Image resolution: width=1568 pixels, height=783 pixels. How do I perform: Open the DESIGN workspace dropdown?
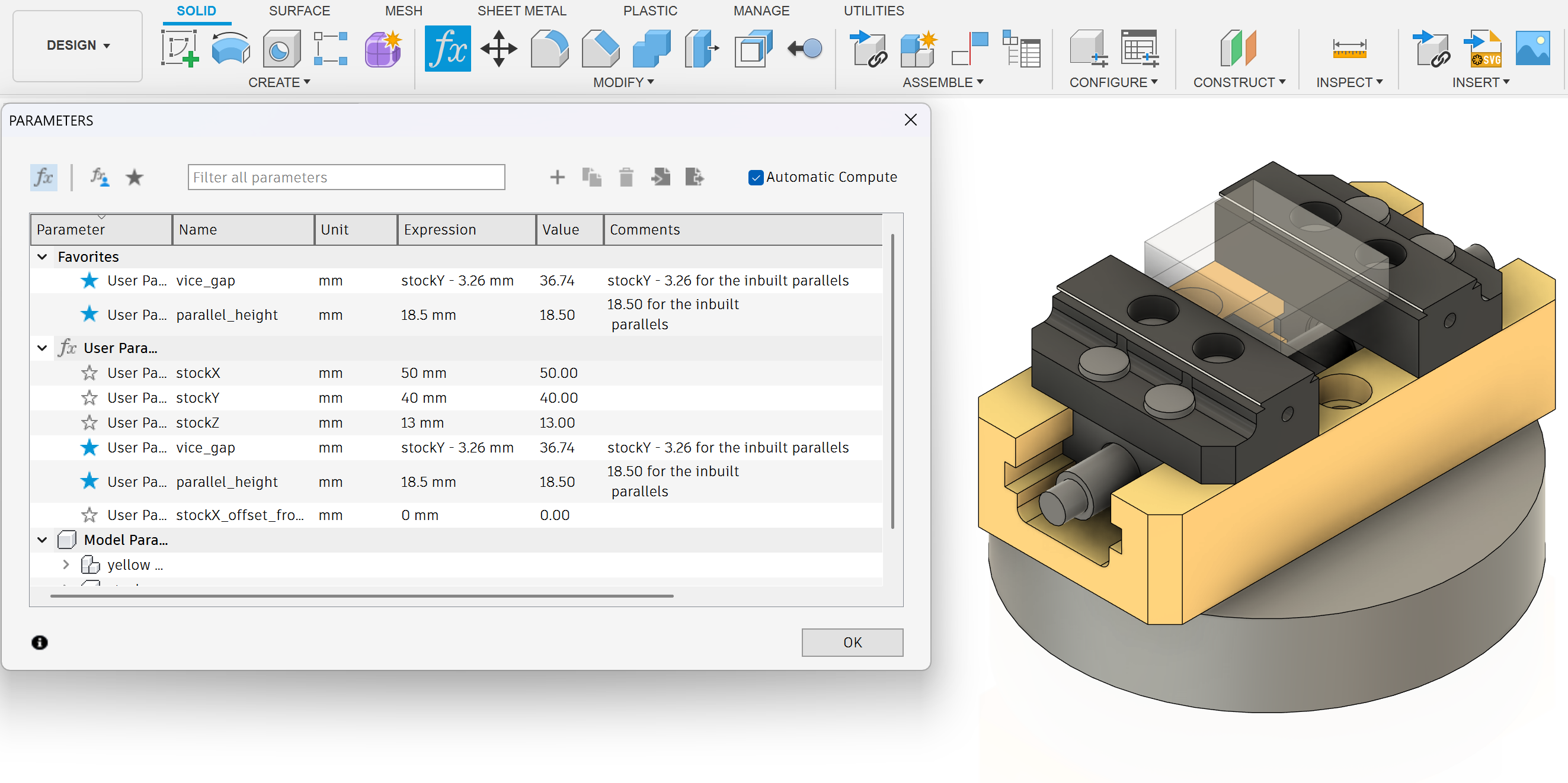(78, 46)
